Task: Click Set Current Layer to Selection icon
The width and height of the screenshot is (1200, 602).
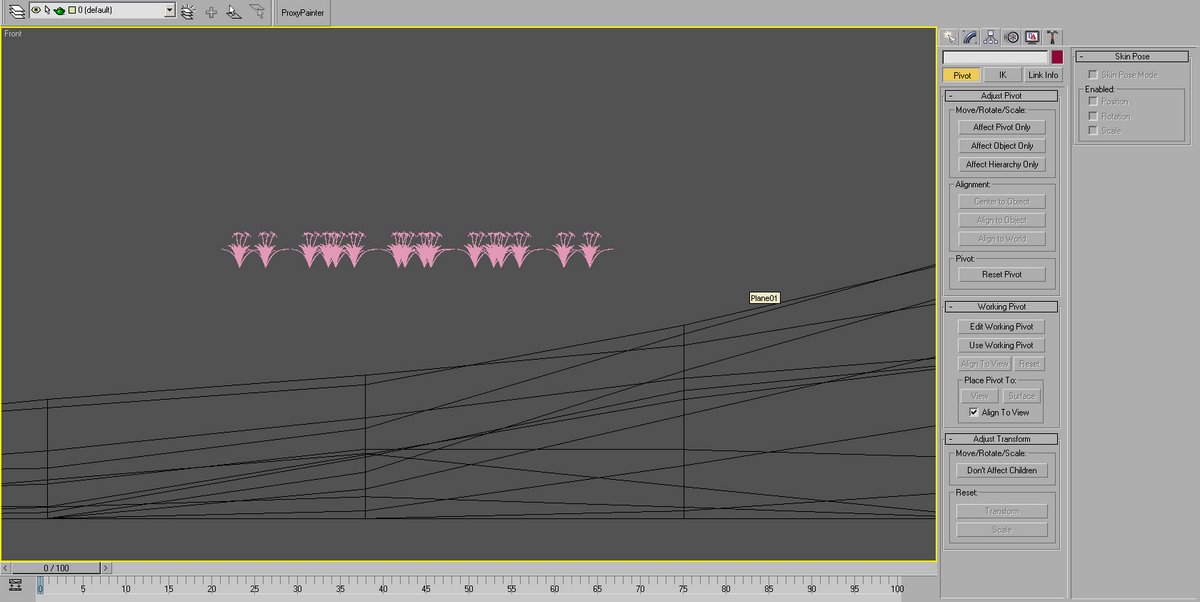Action: [258, 12]
